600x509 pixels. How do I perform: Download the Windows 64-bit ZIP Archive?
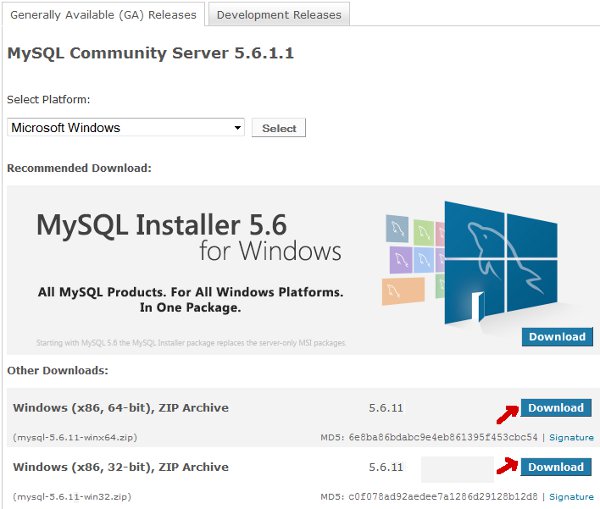coord(556,408)
